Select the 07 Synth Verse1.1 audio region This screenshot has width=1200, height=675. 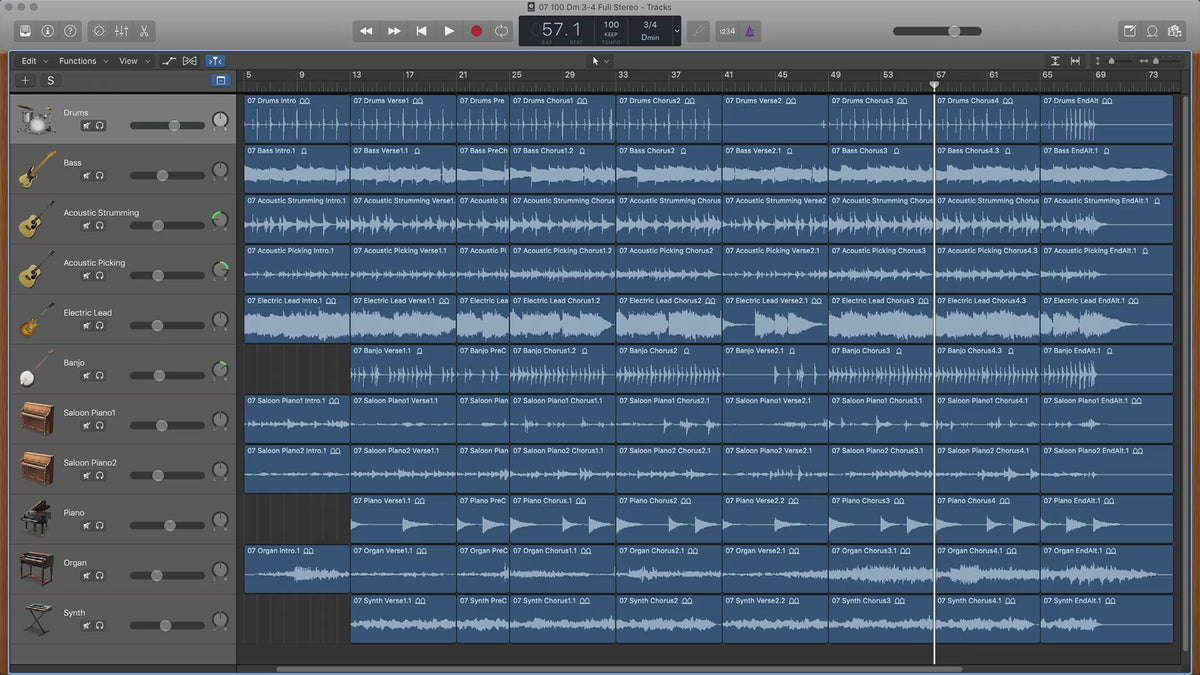tap(403, 621)
